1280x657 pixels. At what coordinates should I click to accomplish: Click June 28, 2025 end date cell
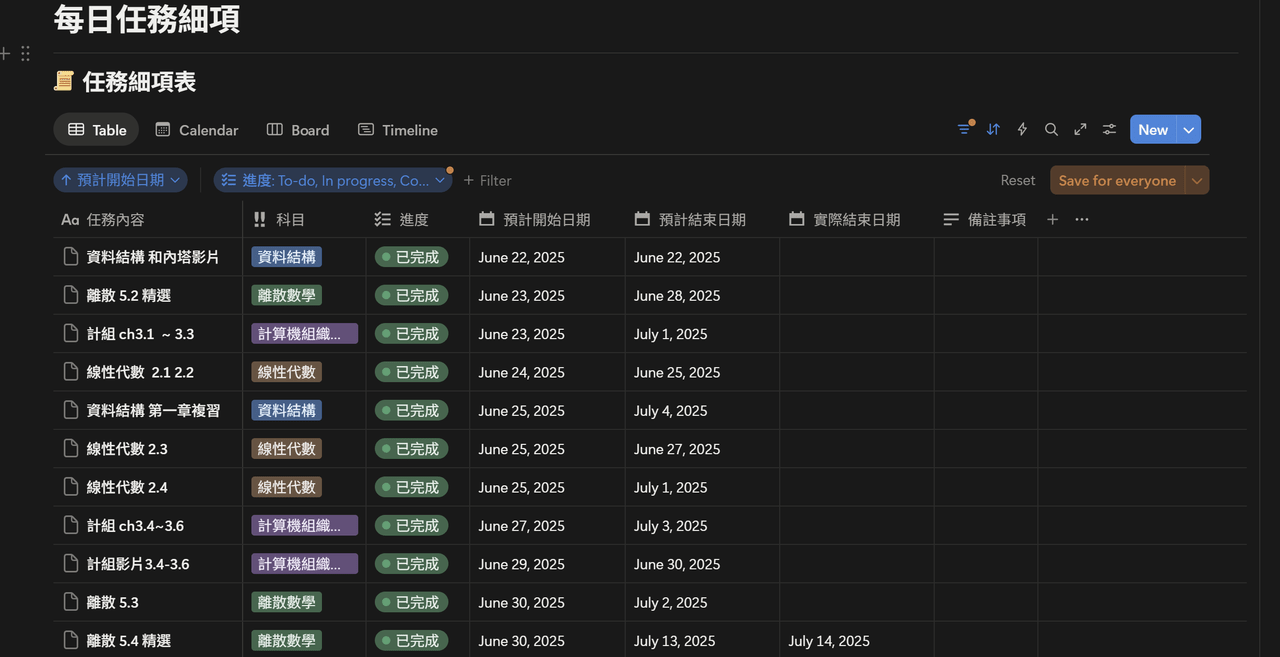click(677, 295)
